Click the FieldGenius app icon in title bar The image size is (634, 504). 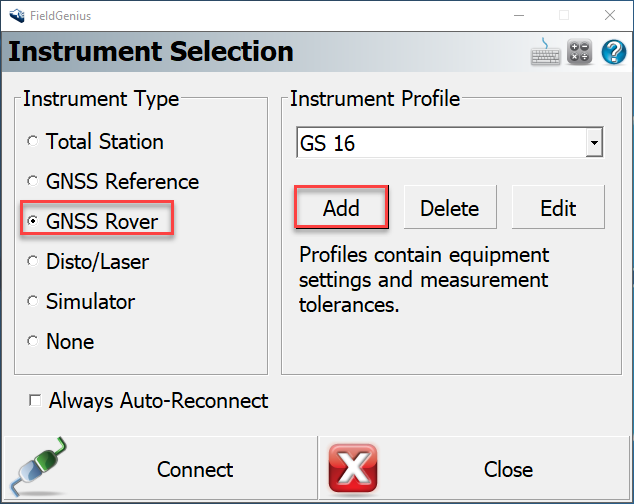pyautogui.click(x=16, y=15)
